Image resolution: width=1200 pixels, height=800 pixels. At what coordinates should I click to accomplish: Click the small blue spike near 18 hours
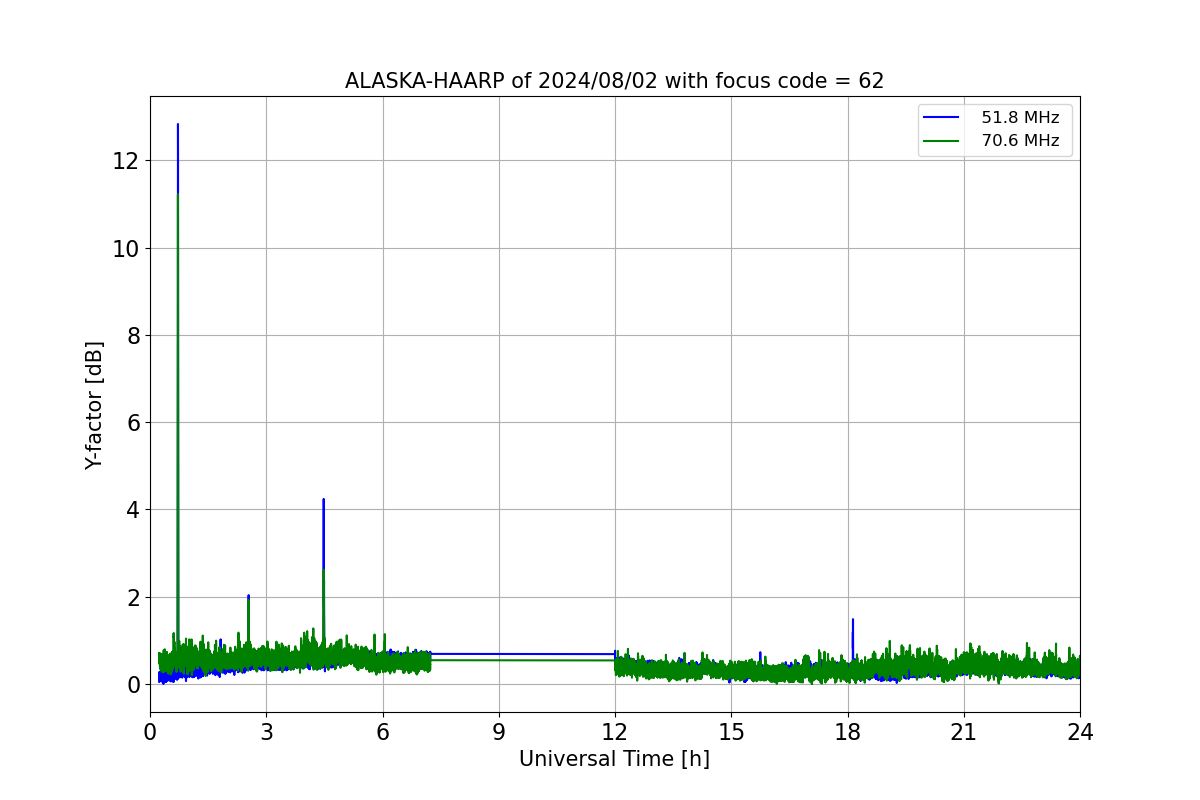[853, 622]
